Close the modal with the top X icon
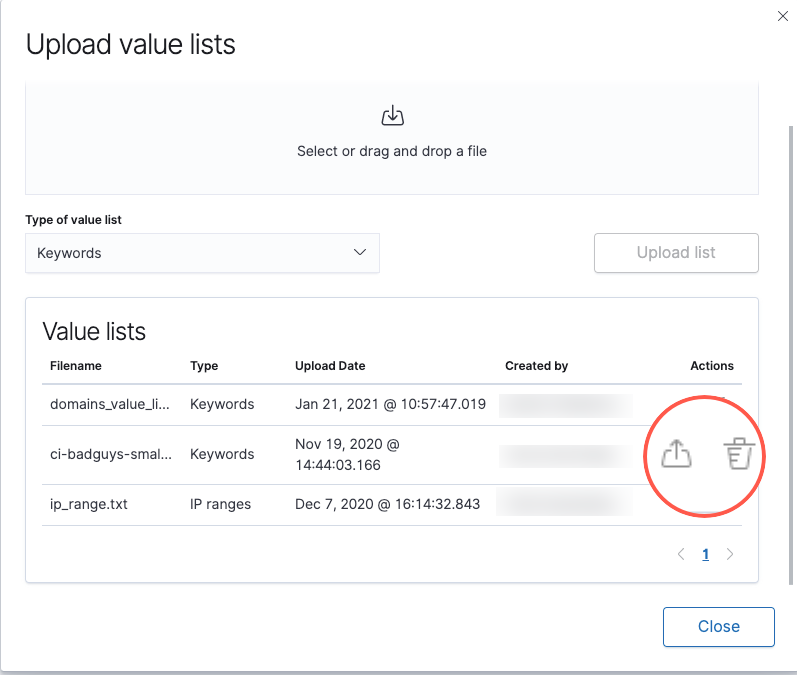 click(782, 15)
